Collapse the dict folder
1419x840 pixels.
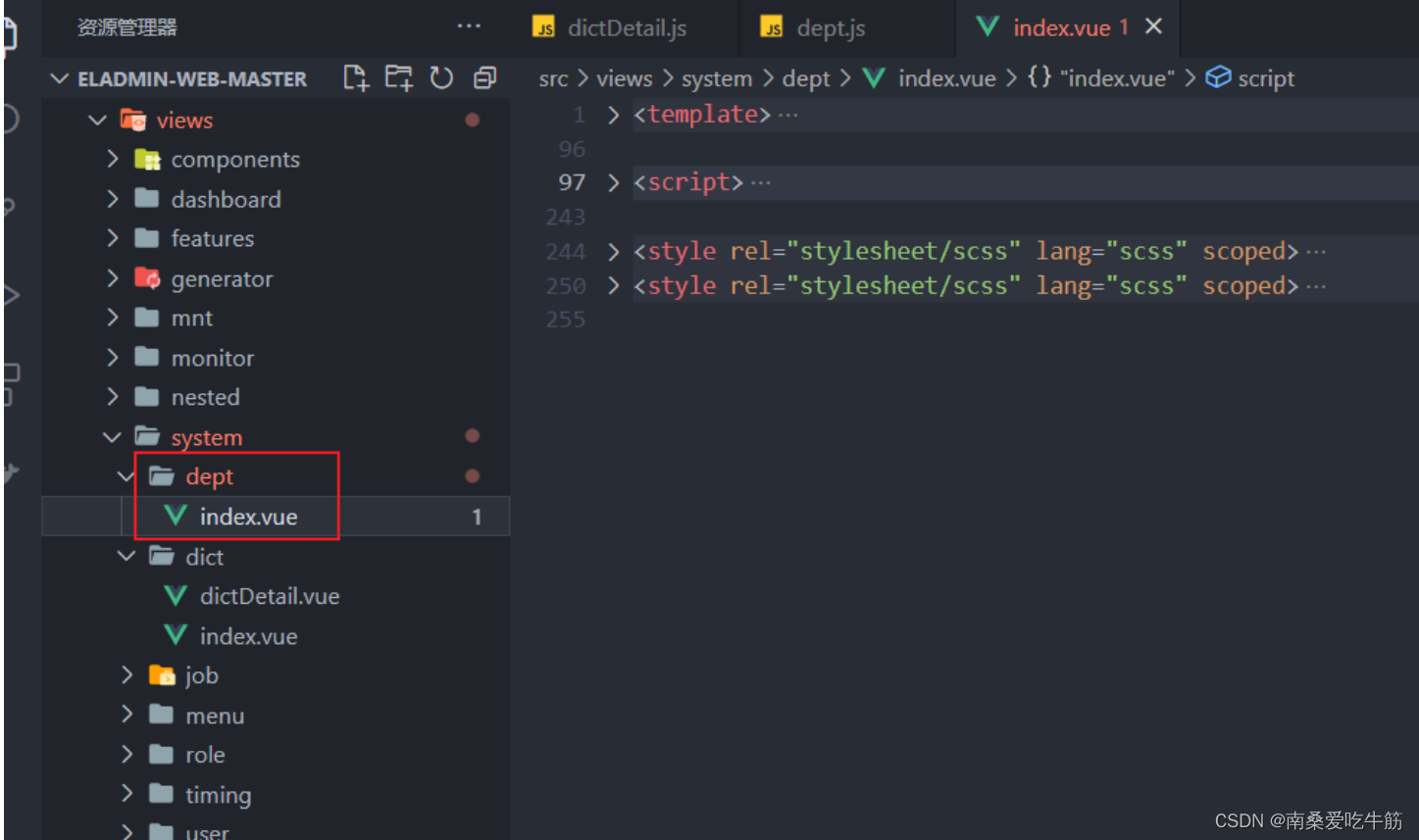(x=127, y=556)
